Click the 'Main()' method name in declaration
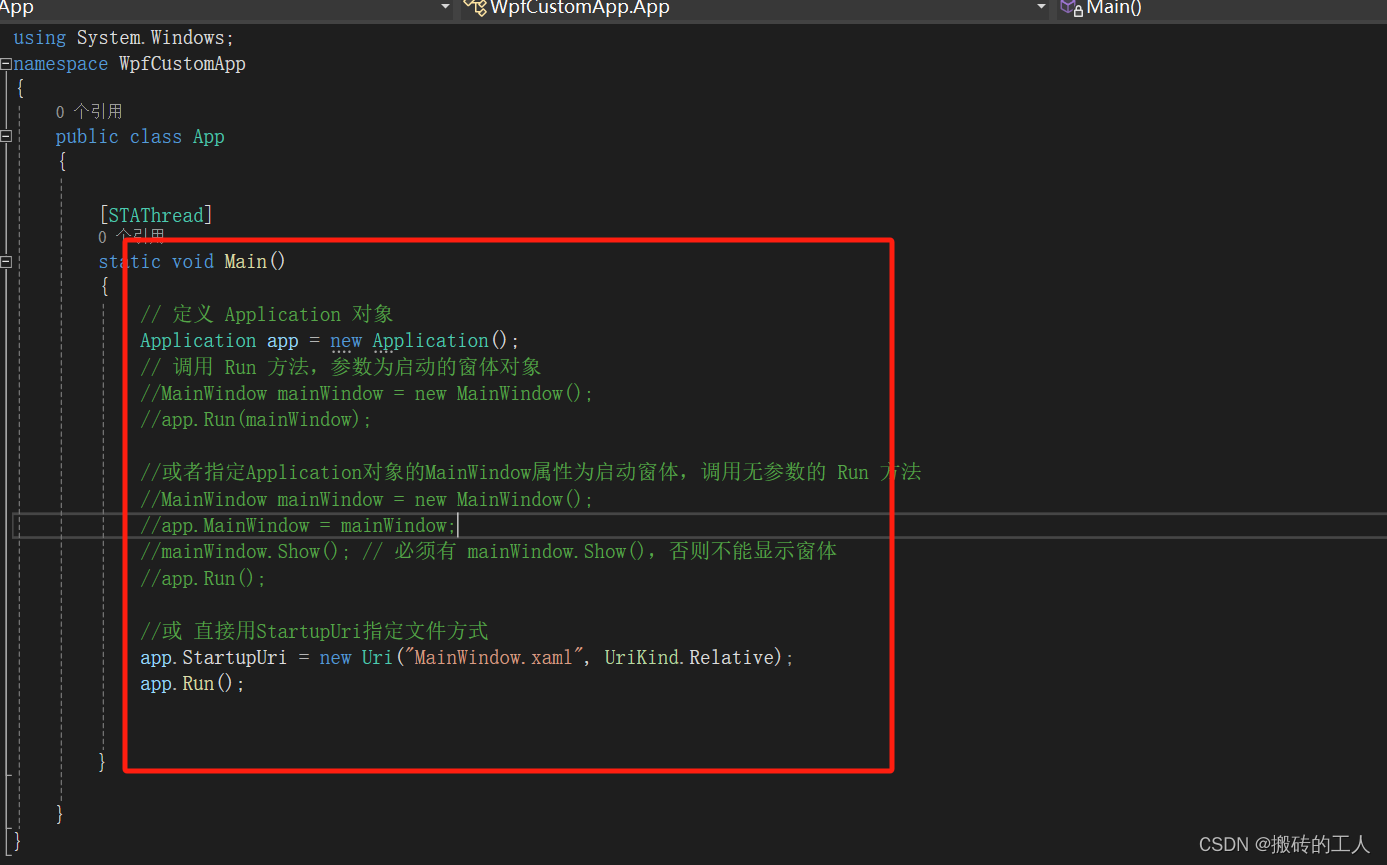The image size is (1387, 865). click(x=255, y=261)
